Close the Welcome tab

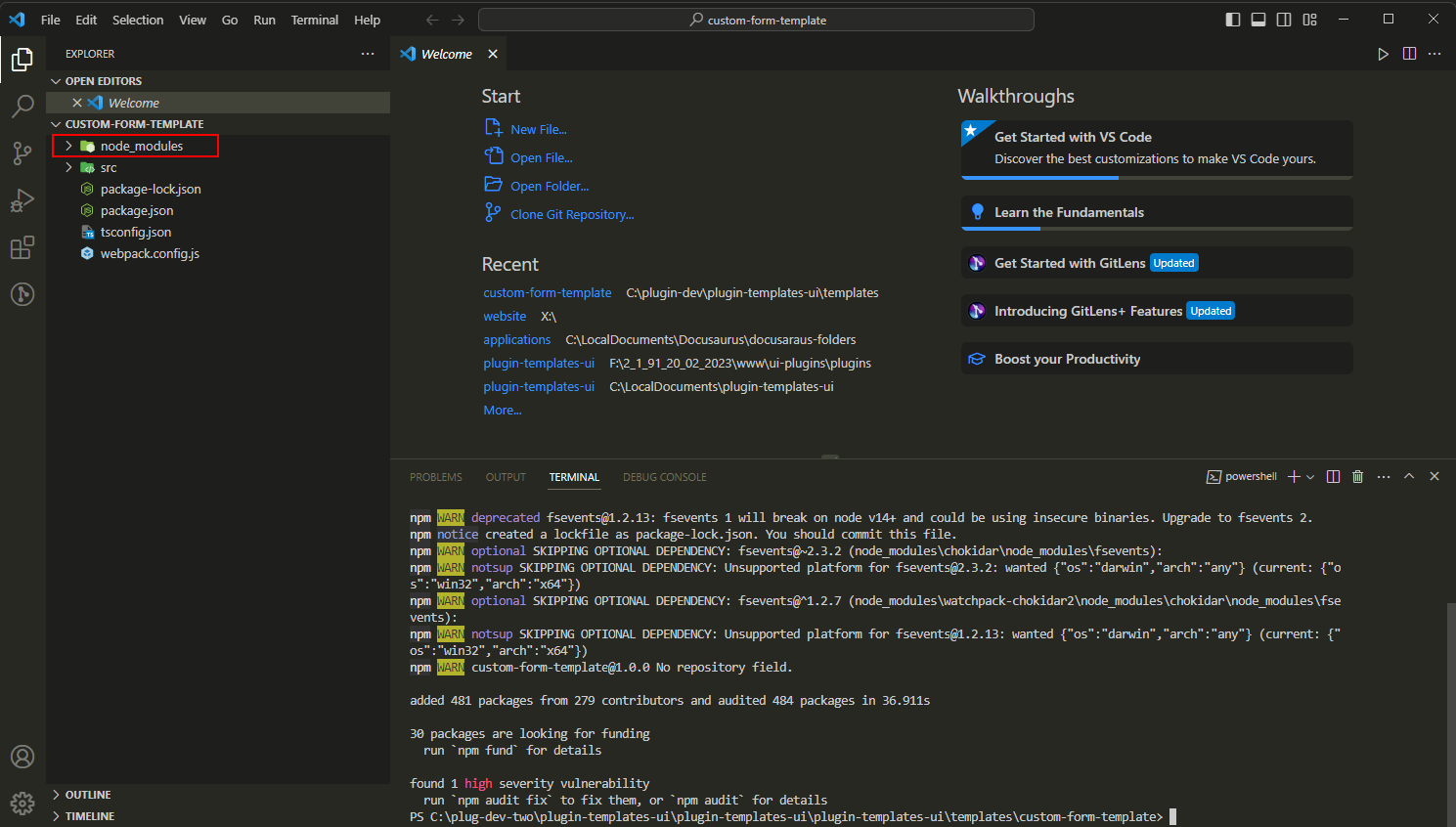pos(493,54)
